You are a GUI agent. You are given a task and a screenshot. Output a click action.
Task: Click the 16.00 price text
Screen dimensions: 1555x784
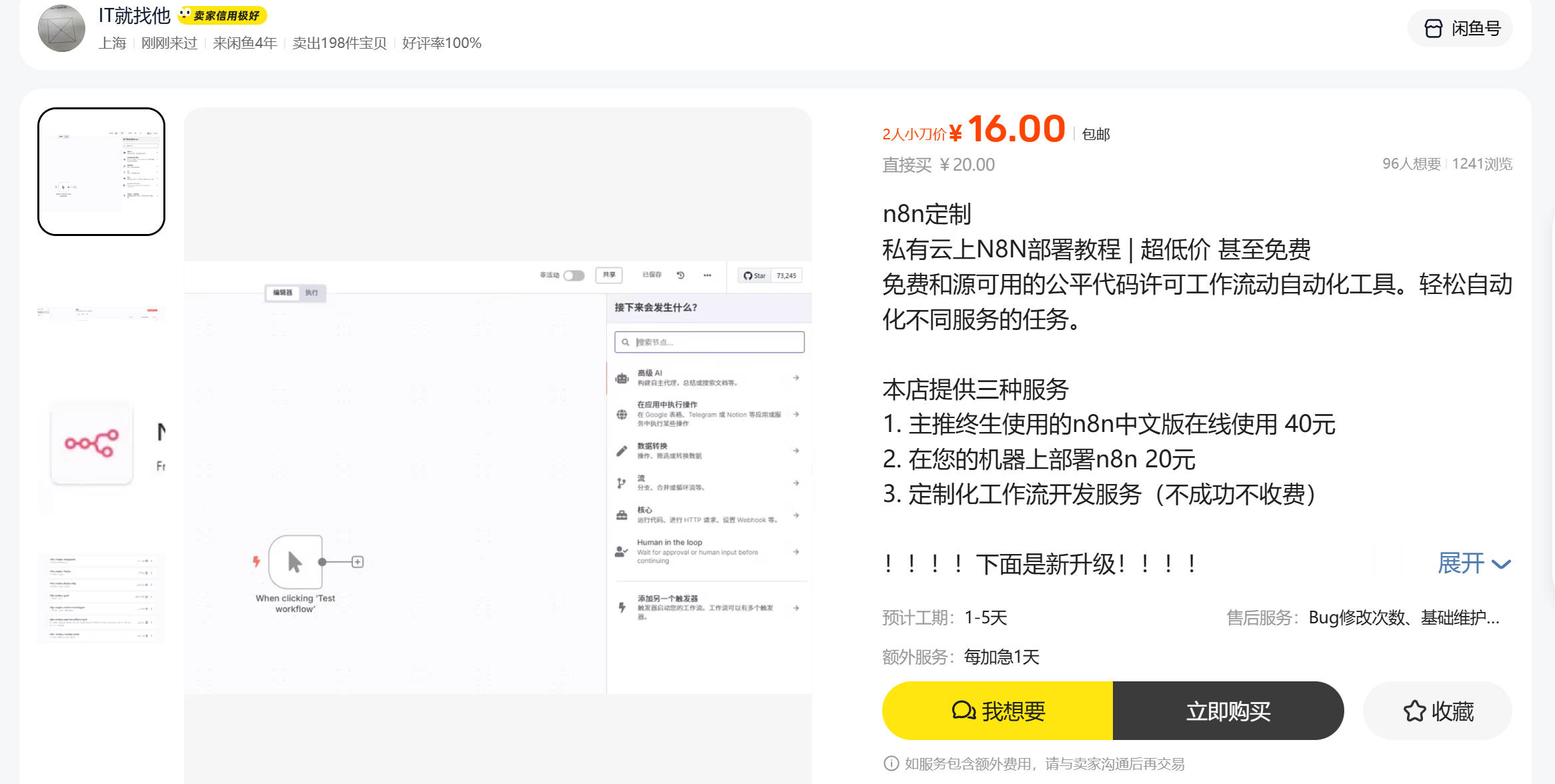(x=1016, y=129)
